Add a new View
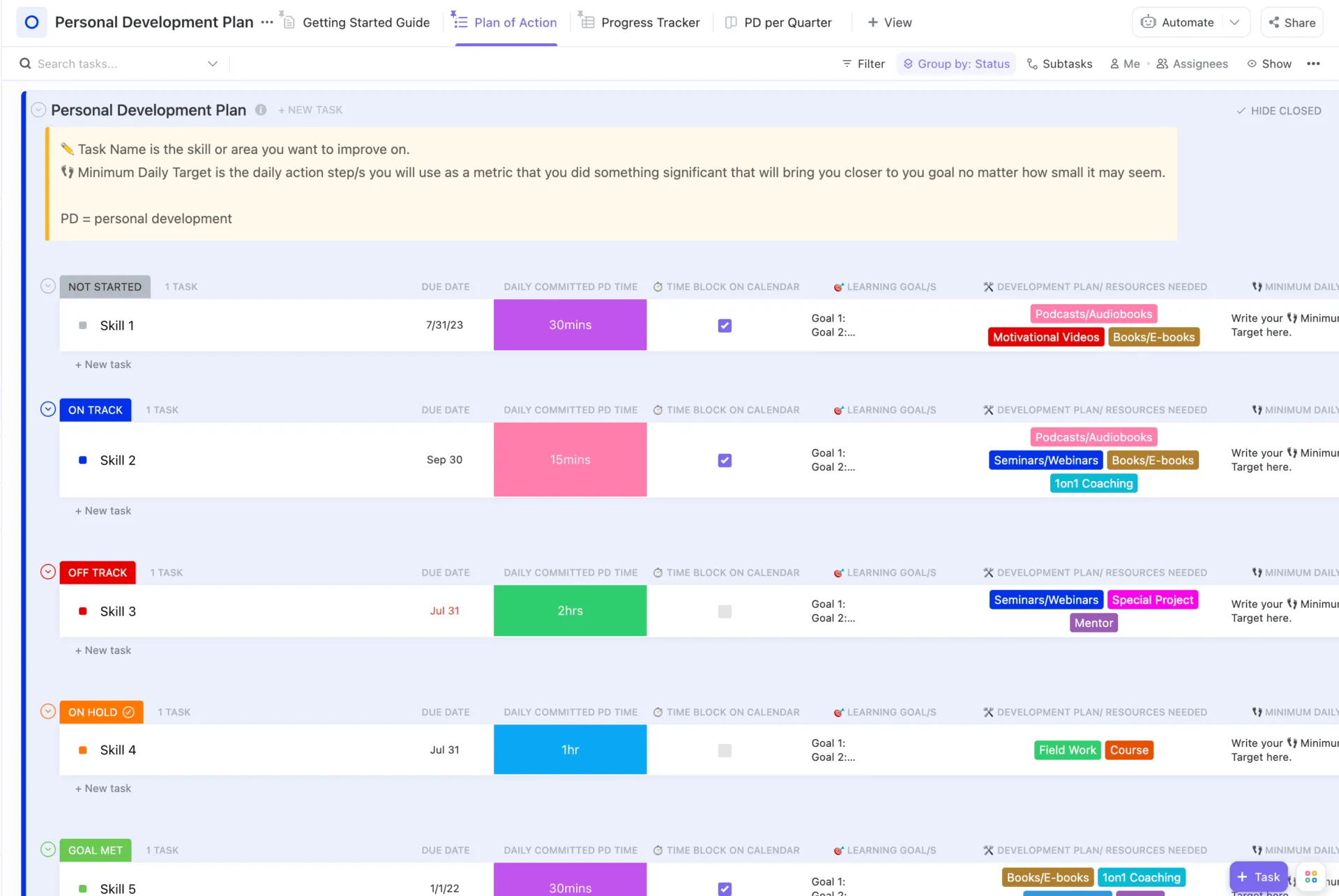This screenshot has height=896, width=1339. point(889,22)
